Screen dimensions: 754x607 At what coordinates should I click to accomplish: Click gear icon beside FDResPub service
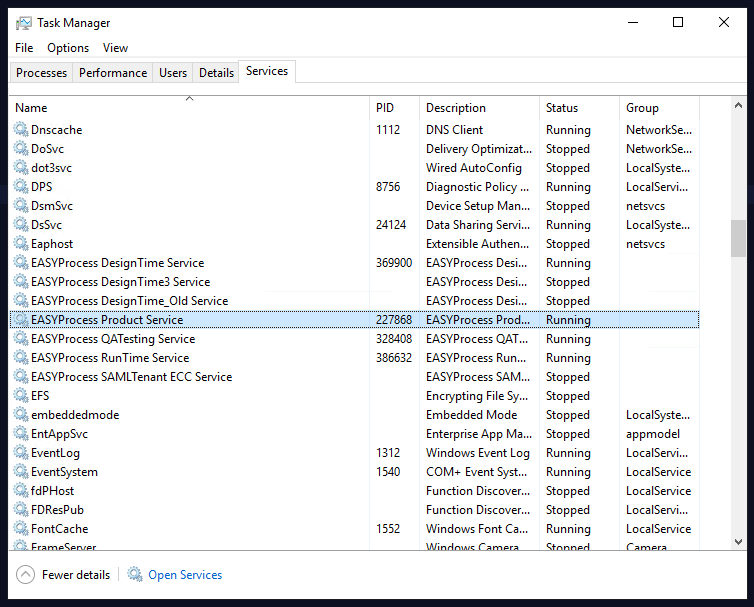click(x=21, y=509)
